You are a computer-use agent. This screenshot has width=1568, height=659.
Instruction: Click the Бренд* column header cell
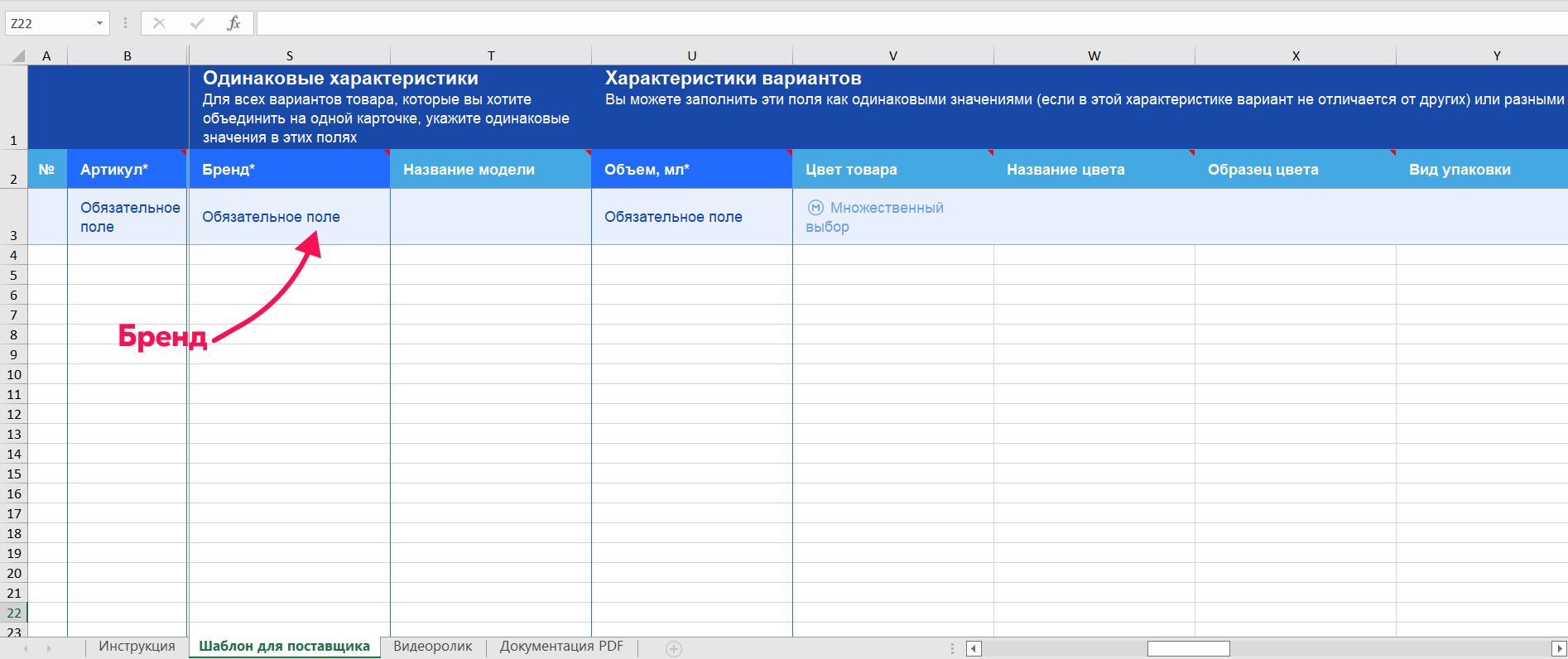(x=290, y=170)
